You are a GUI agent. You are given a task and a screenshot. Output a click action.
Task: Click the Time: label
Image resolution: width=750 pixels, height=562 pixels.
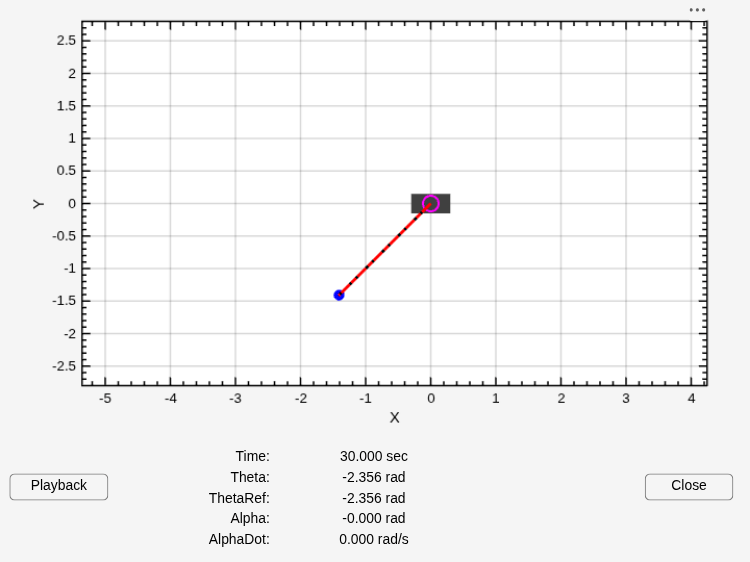pyautogui.click(x=253, y=456)
